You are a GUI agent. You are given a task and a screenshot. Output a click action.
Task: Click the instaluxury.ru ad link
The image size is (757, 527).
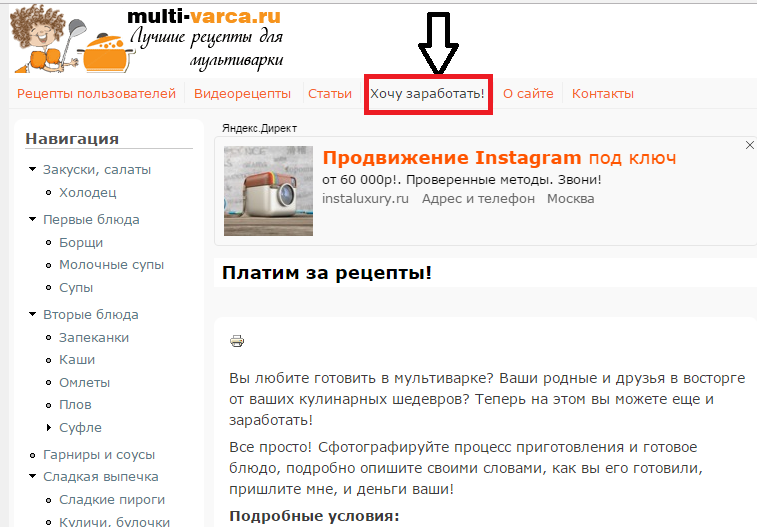coord(365,198)
